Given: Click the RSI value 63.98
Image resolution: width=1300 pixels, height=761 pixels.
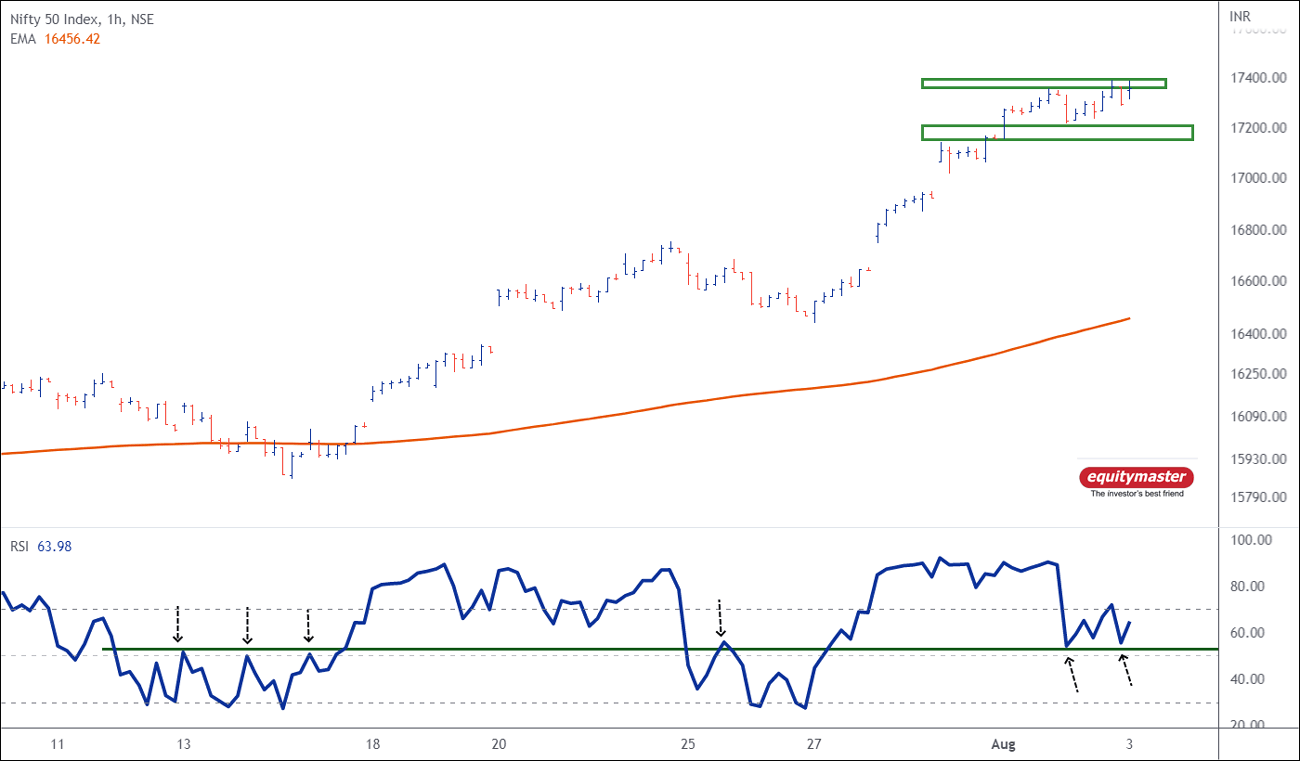Looking at the screenshot, I should click(x=54, y=546).
